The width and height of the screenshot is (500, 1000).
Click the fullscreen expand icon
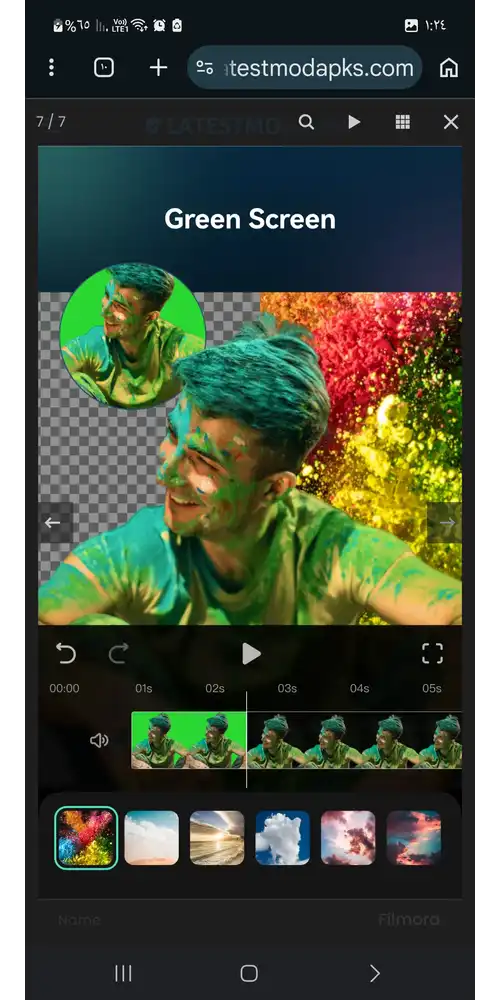[x=432, y=654]
